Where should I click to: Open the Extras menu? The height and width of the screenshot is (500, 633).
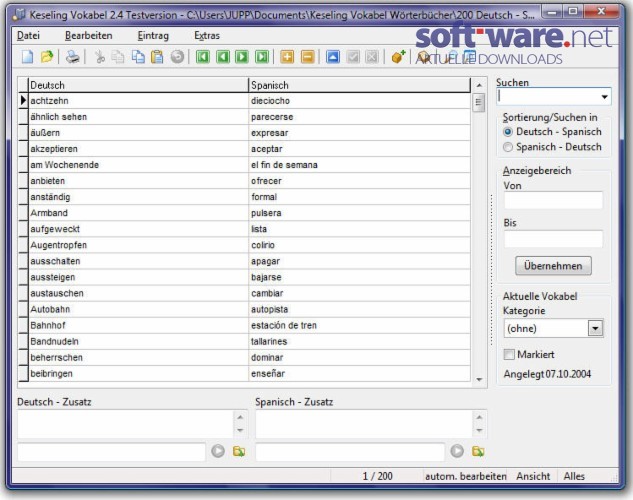(x=207, y=36)
